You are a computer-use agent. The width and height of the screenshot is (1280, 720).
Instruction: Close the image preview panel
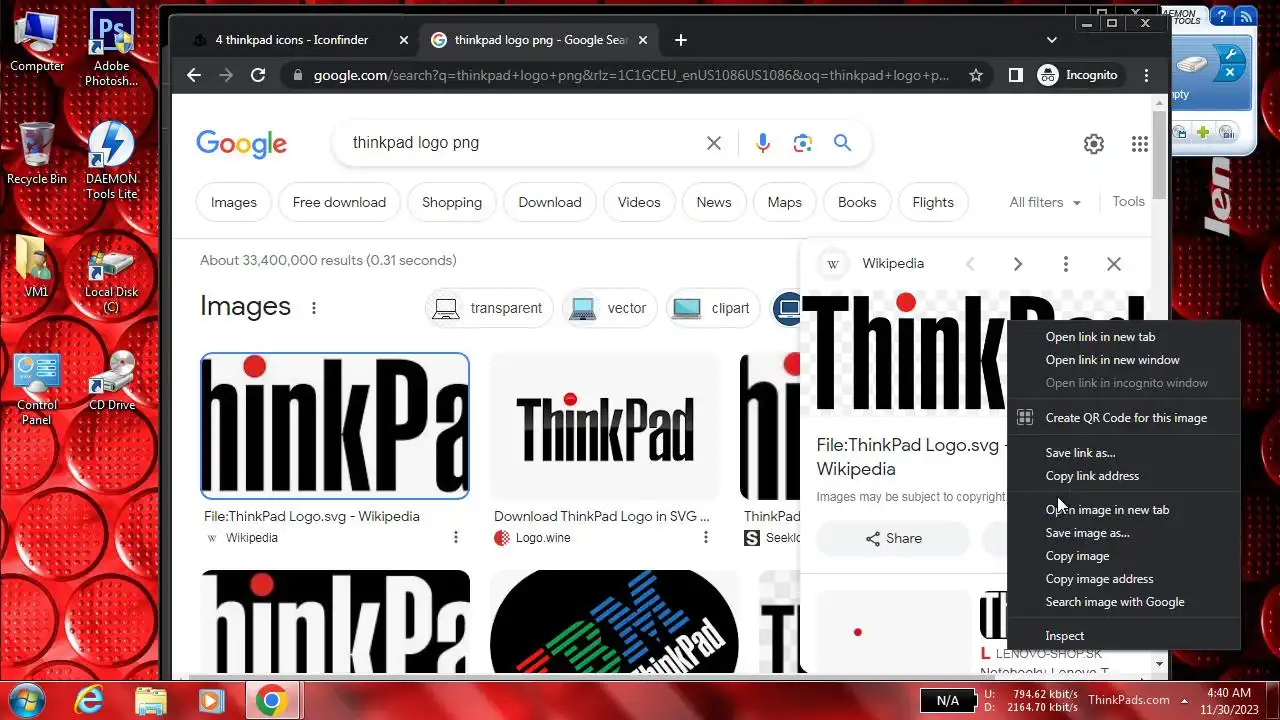pyautogui.click(x=1114, y=264)
